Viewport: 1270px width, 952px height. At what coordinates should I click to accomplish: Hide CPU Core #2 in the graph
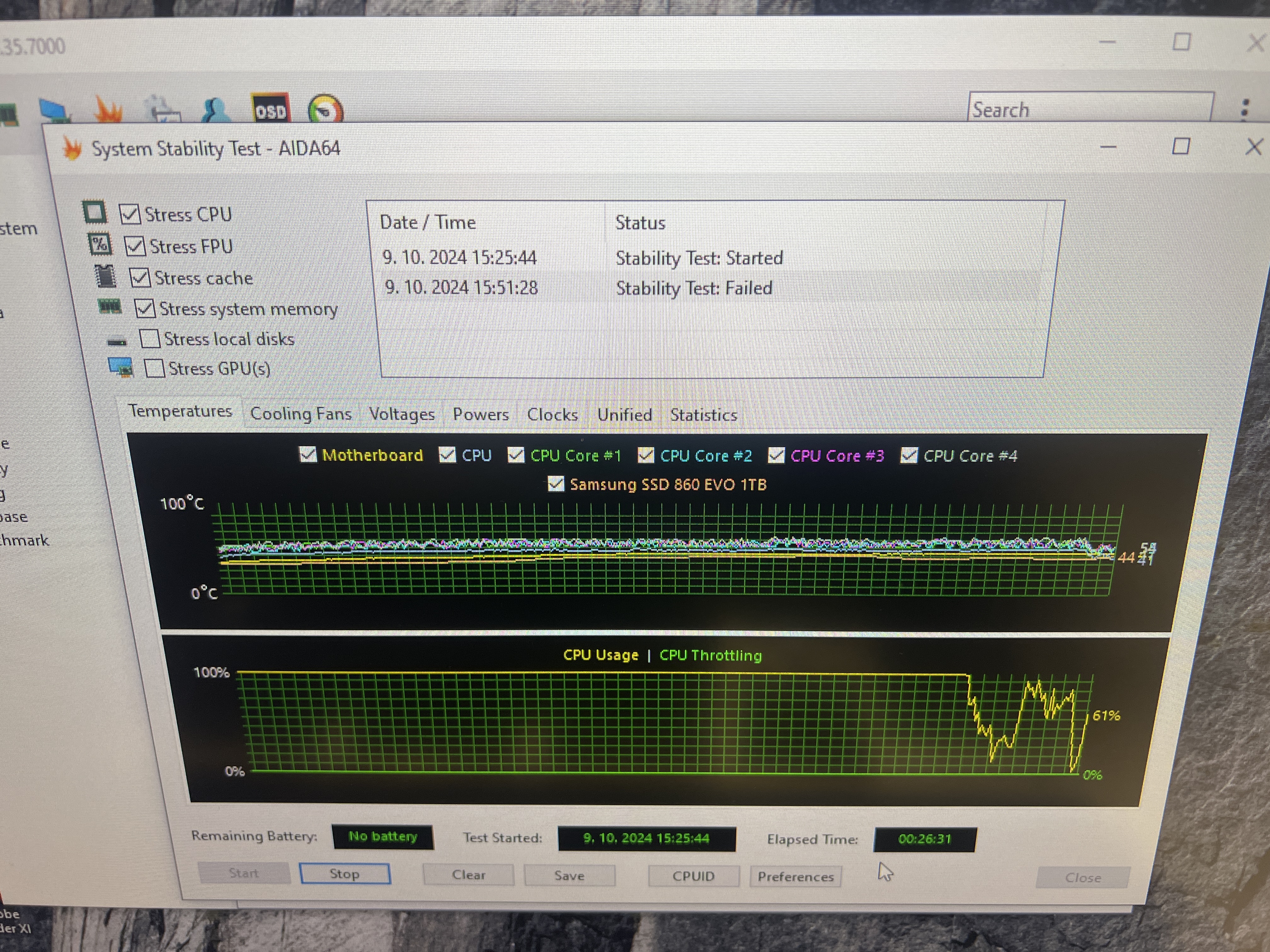pyautogui.click(x=646, y=456)
